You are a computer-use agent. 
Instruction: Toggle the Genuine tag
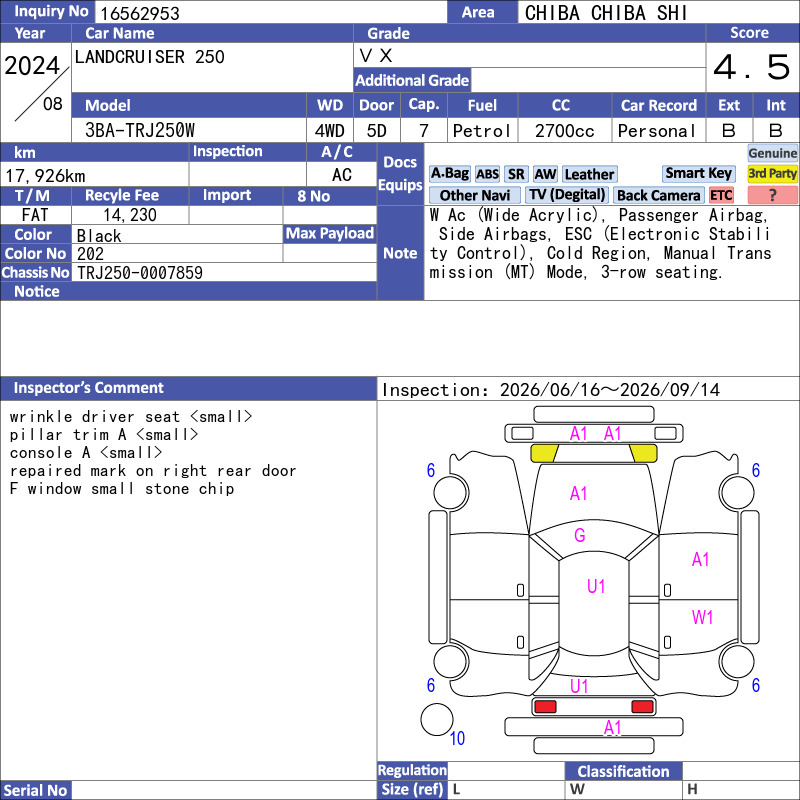coord(772,153)
